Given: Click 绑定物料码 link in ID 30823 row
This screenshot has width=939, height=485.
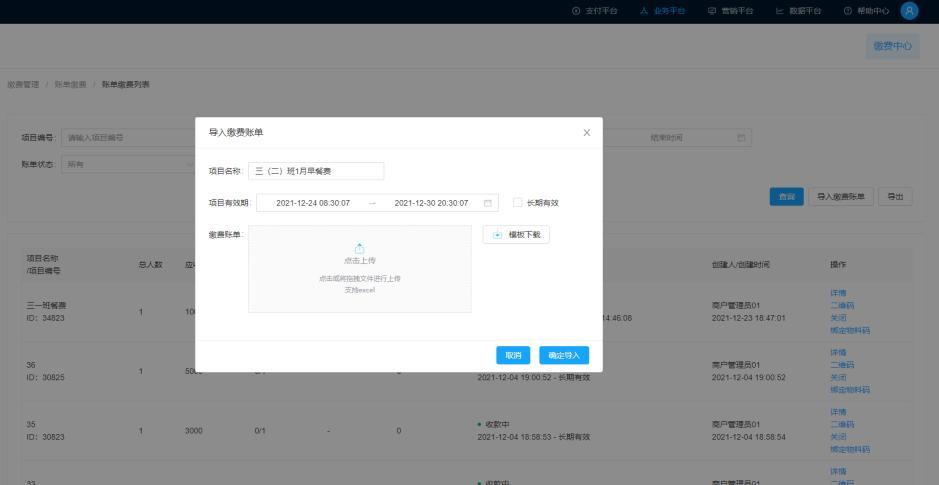Looking at the screenshot, I should pos(850,449).
